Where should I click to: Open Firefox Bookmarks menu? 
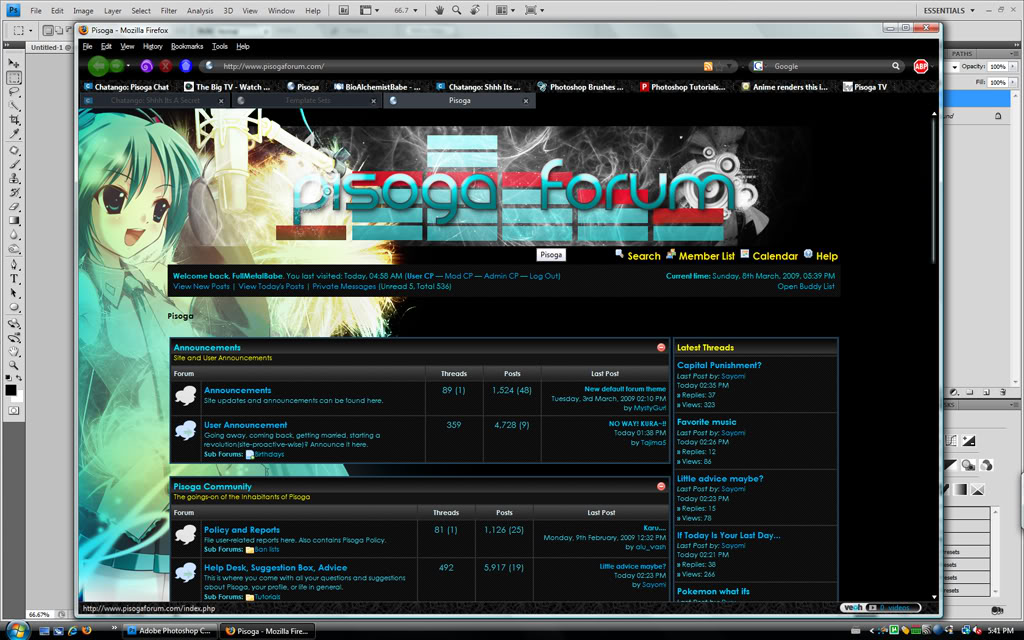click(x=187, y=46)
